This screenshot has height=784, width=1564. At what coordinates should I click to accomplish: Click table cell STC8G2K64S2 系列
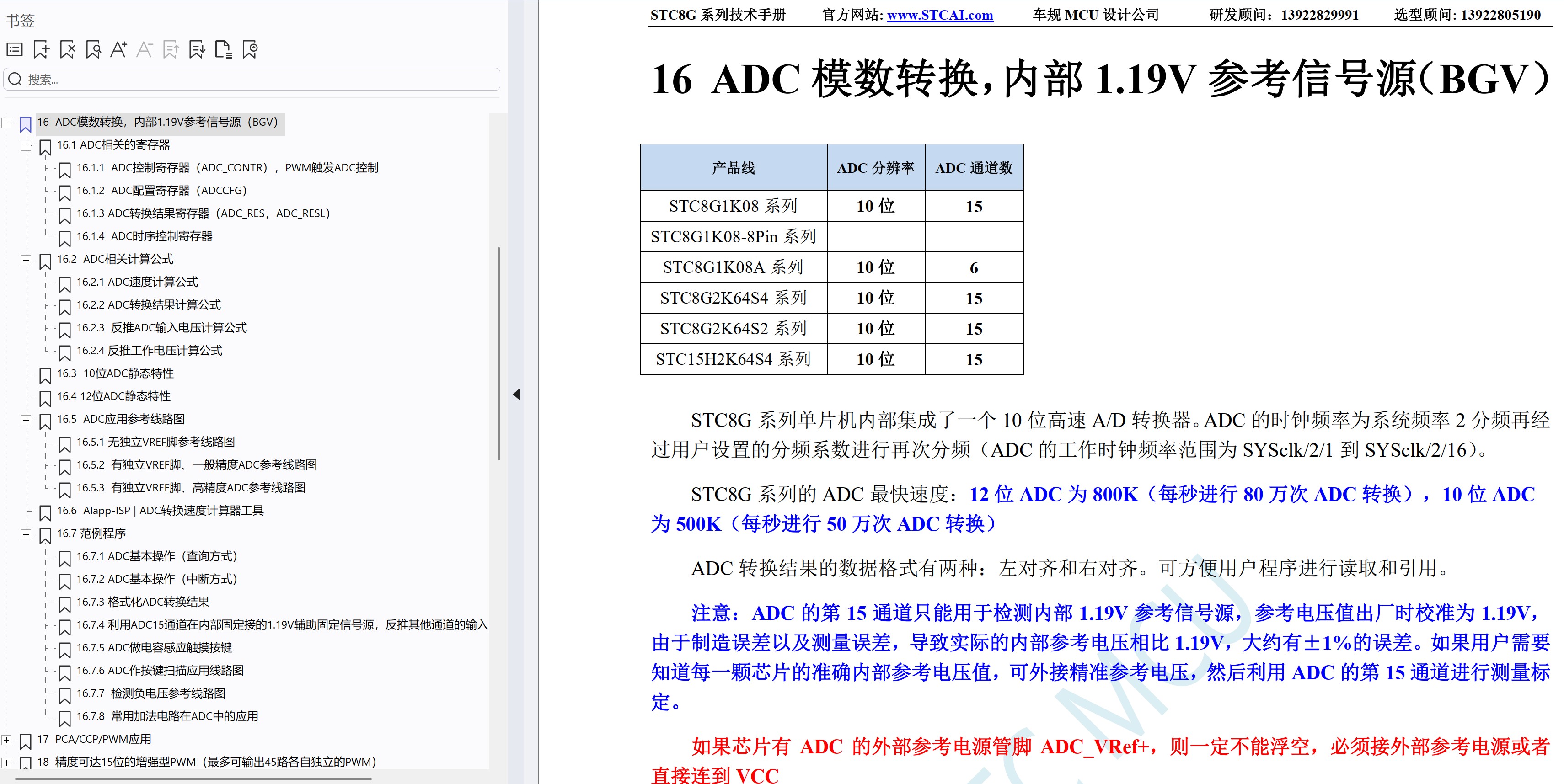tap(734, 329)
